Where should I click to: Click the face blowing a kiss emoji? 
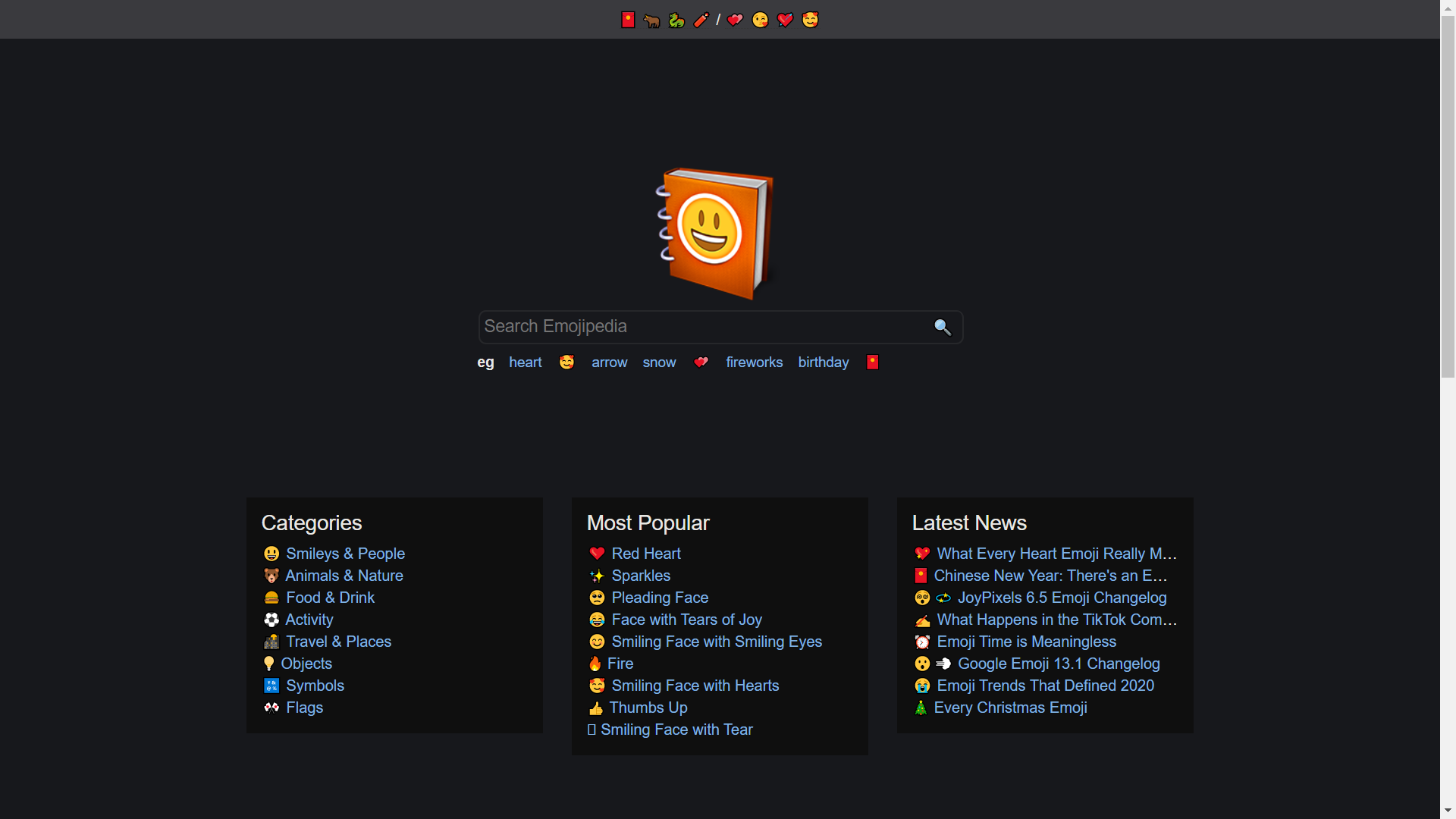760,20
